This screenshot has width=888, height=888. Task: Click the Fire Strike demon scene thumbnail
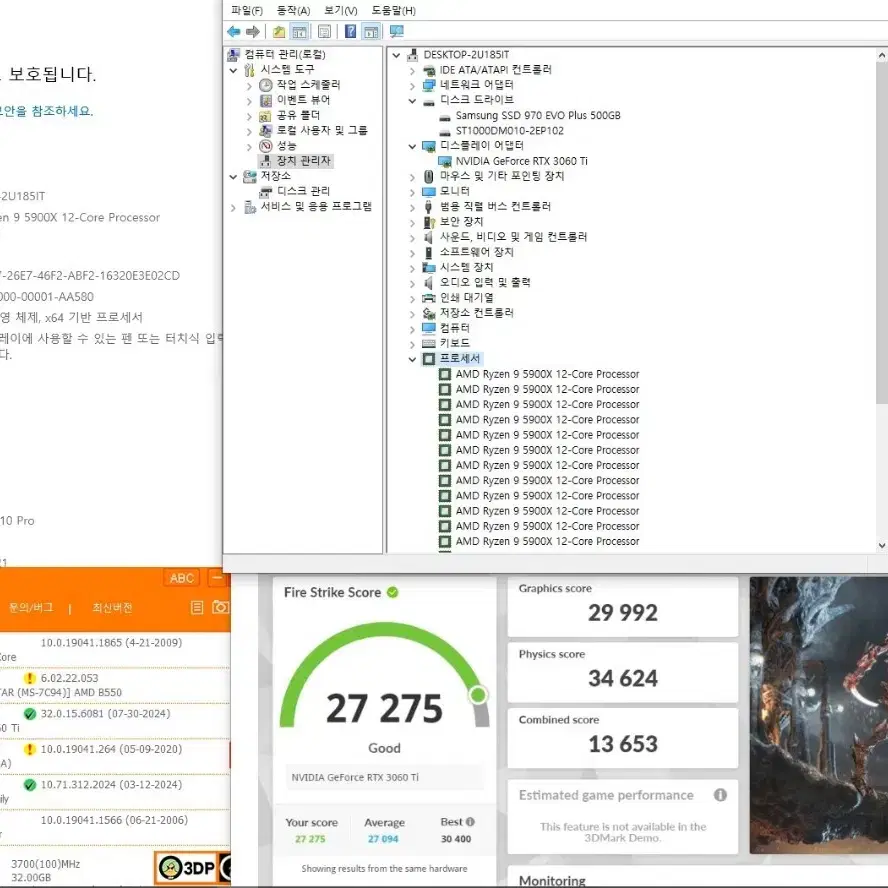pos(818,715)
